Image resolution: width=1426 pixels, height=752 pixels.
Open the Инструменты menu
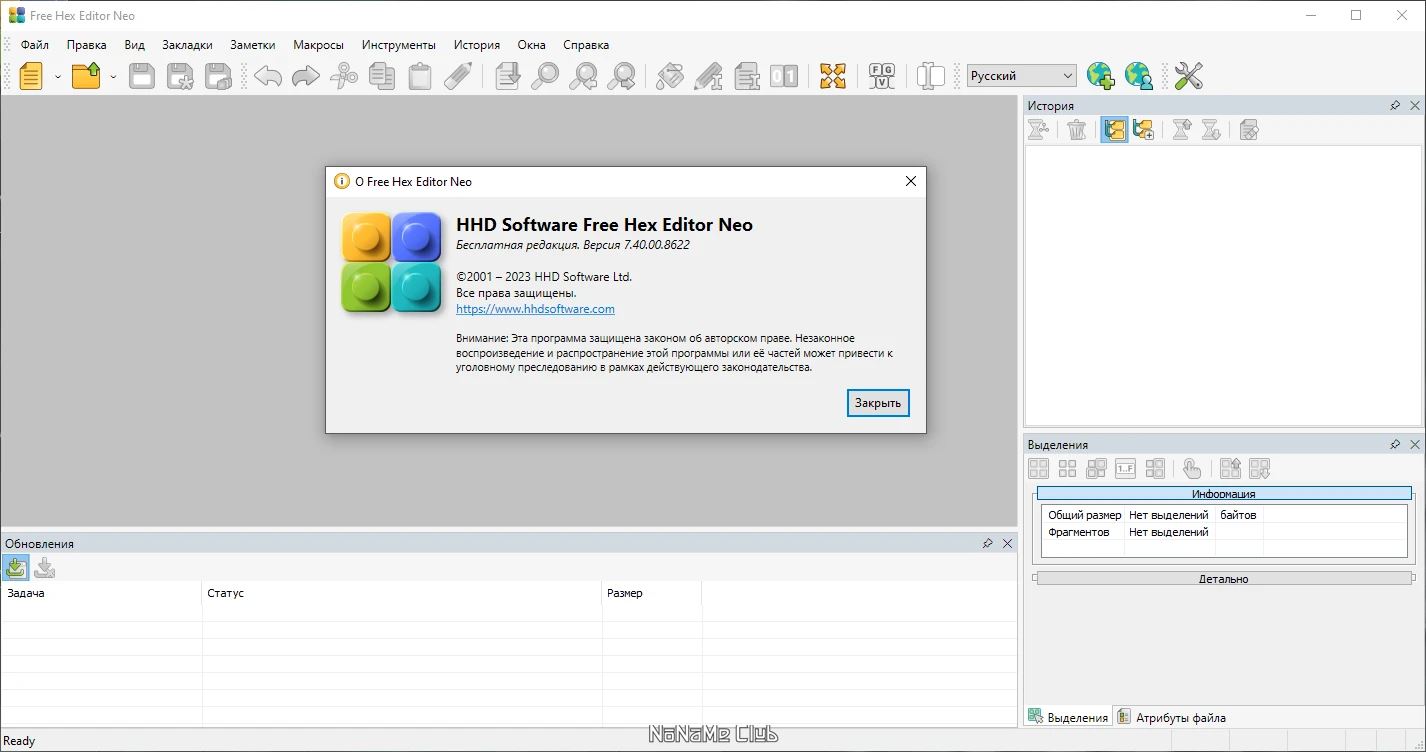click(x=399, y=45)
